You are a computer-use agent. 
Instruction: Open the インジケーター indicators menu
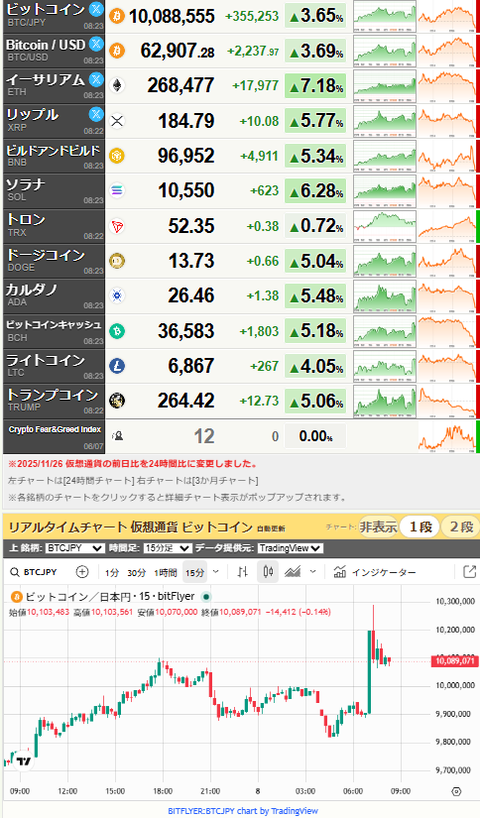(375, 572)
